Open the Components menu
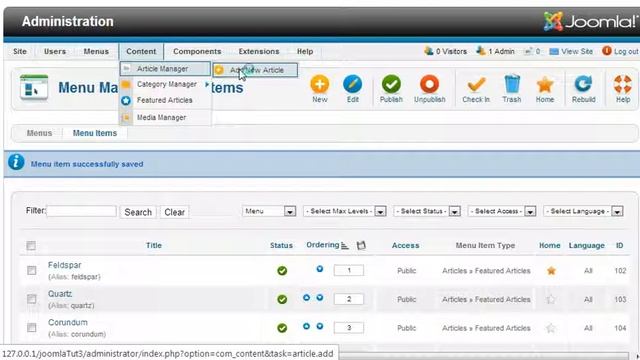Image resolution: width=640 pixels, height=360 pixels. coord(197,51)
